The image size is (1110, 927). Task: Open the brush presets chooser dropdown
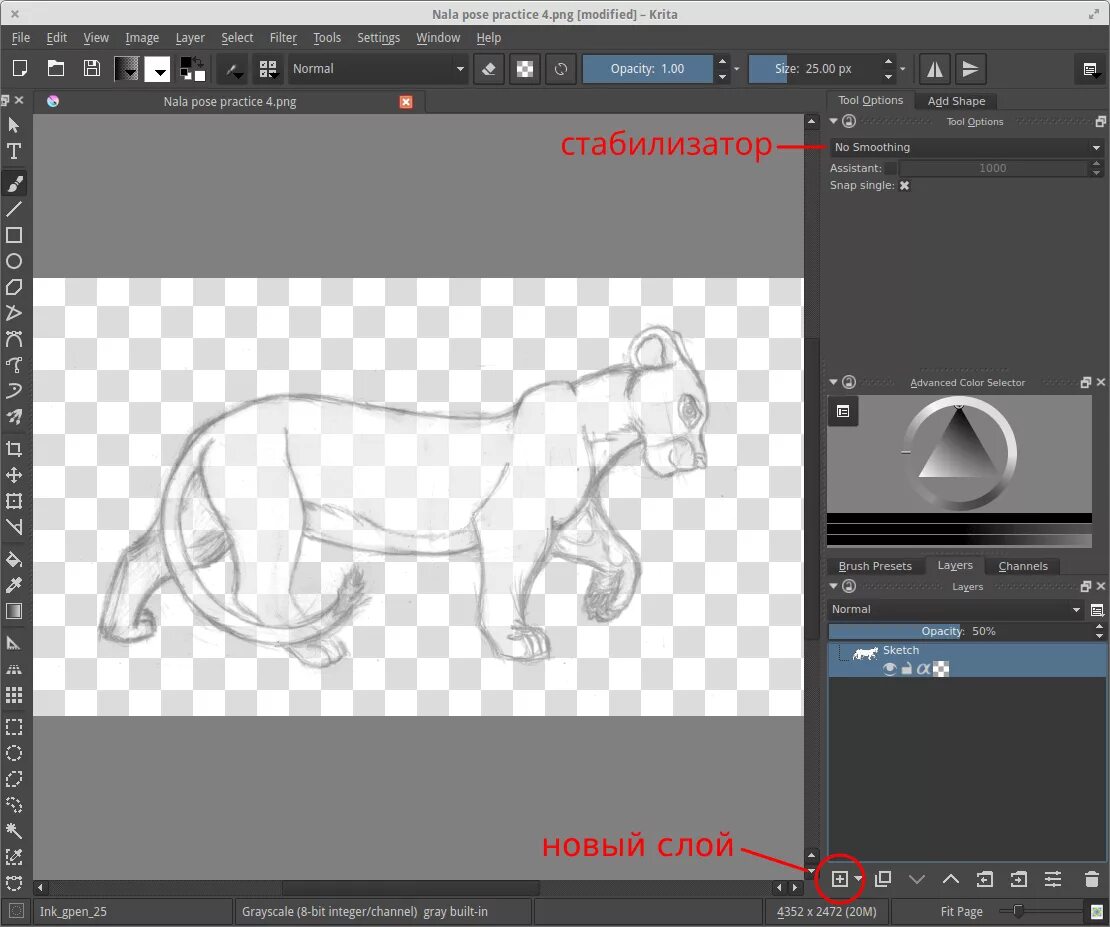268,69
